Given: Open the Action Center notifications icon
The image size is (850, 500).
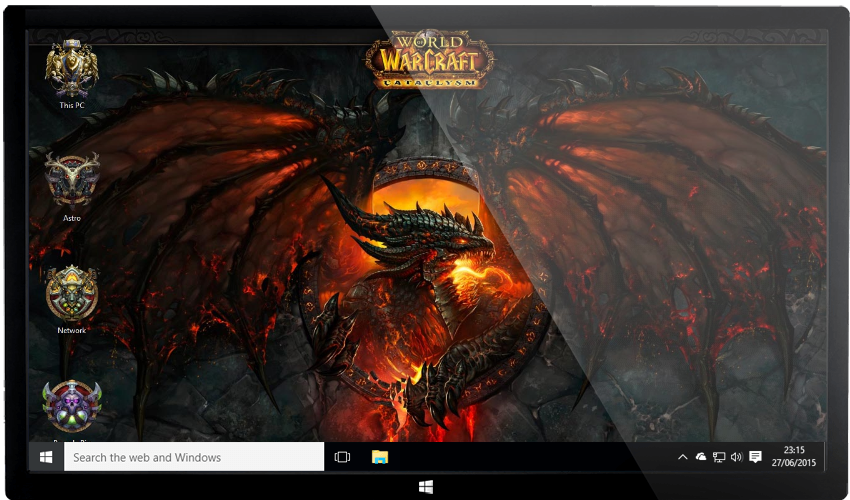Looking at the screenshot, I should tap(755, 457).
